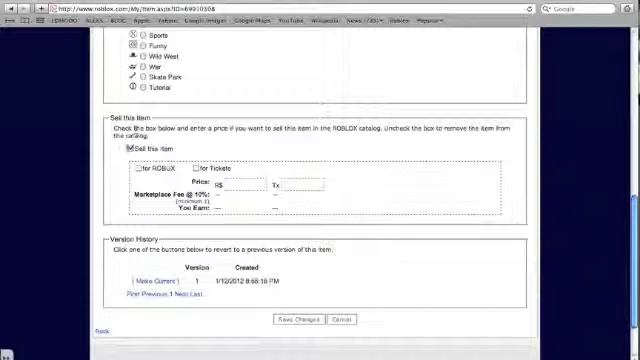Viewport: 640px width, 360px height.
Task: Click the browser forward arrow
Action: [24, 9]
